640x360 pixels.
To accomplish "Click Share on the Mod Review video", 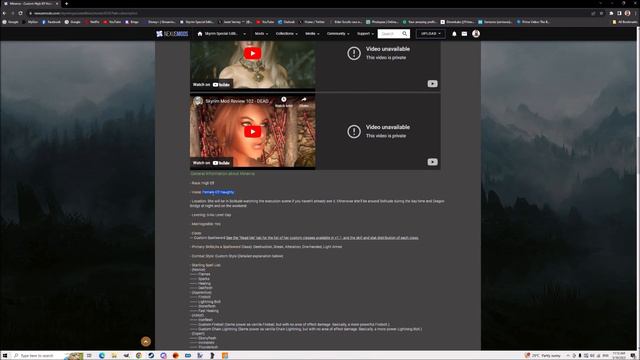I will (x=304, y=102).
